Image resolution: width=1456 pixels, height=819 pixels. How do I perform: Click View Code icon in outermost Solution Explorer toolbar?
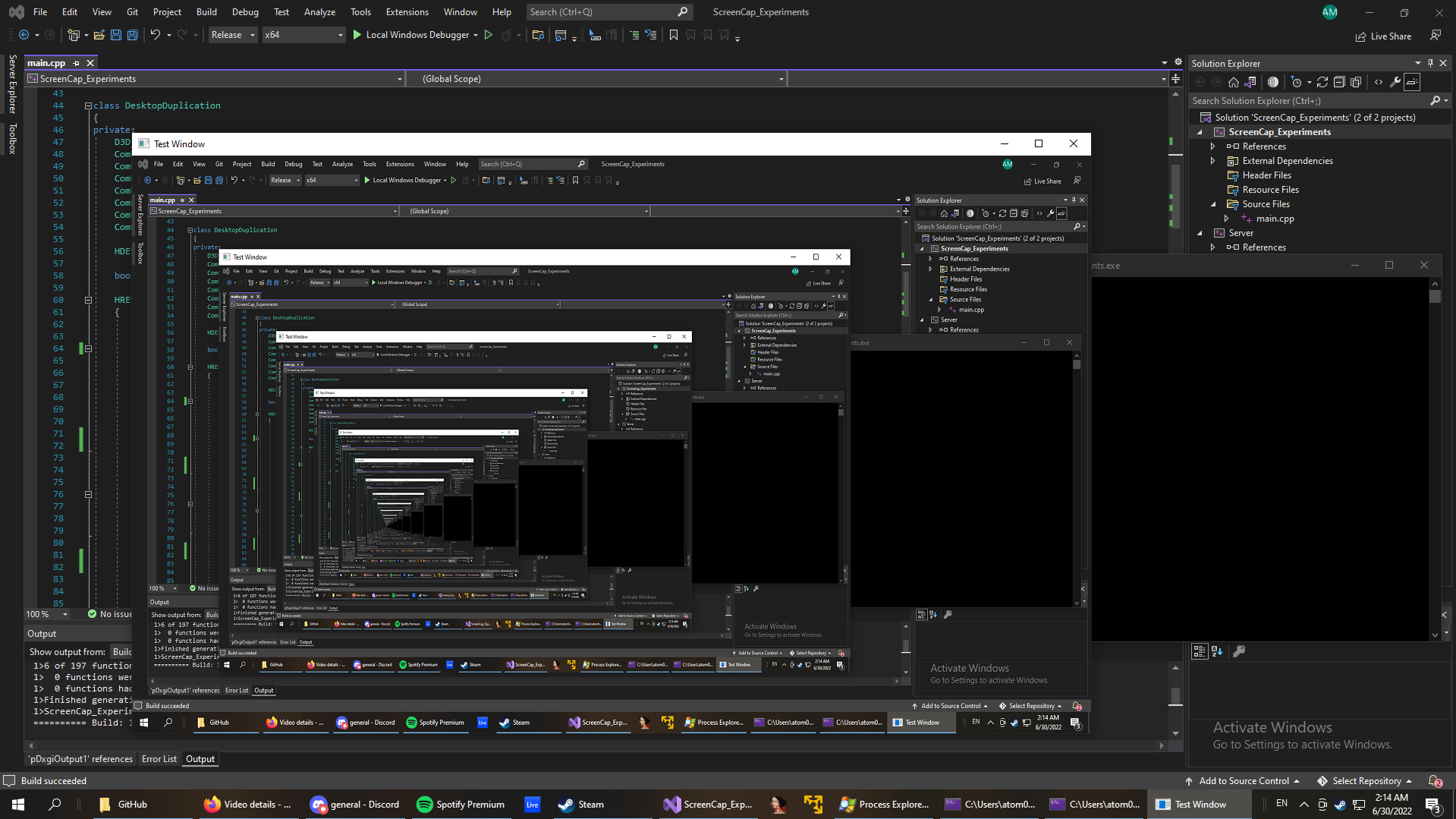click(x=1379, y=82)
